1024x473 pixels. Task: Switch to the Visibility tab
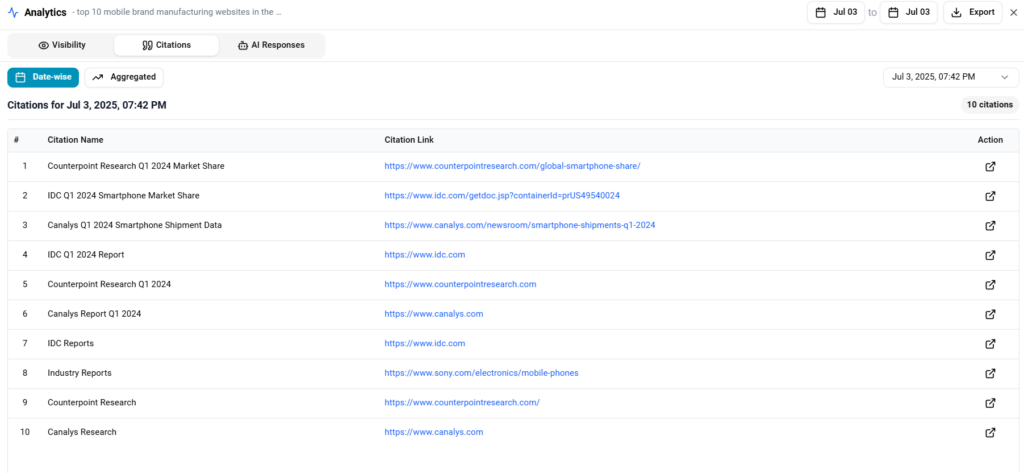tap(62, 46)
